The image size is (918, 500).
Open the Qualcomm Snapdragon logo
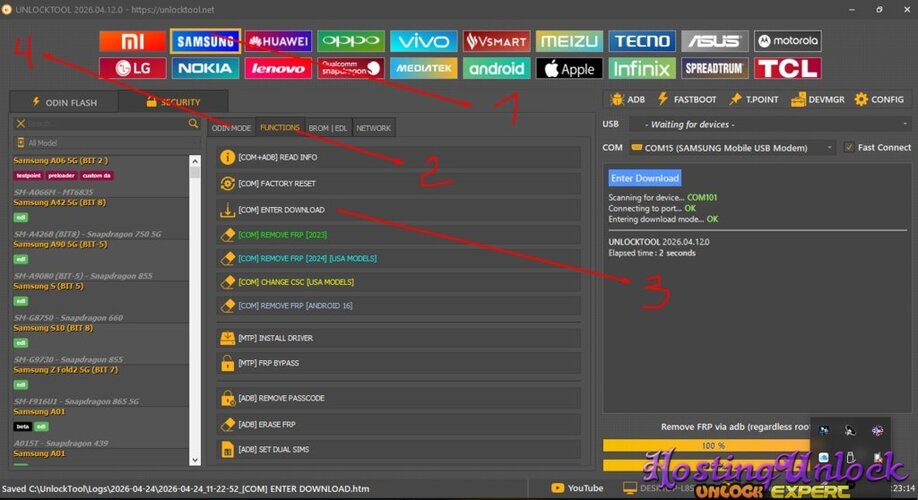351,68
